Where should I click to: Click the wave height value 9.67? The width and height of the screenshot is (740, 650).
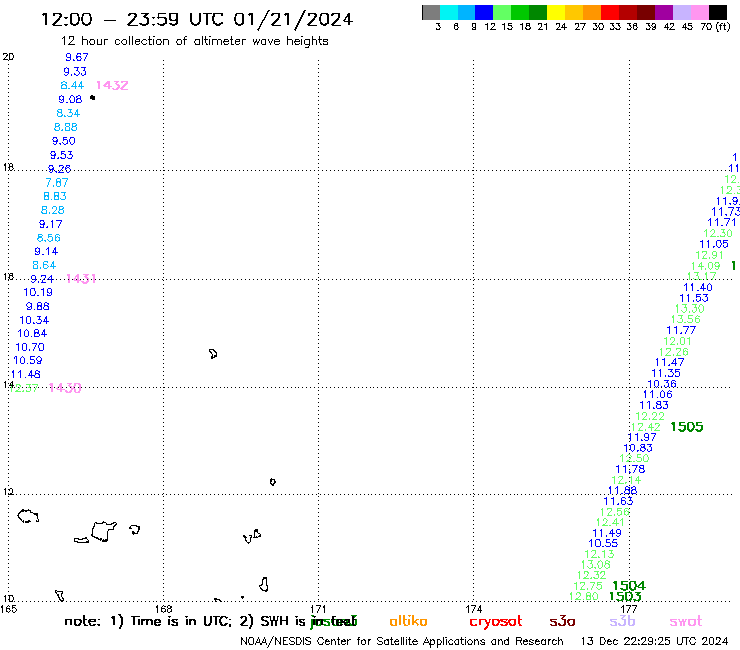pos(76,57)
